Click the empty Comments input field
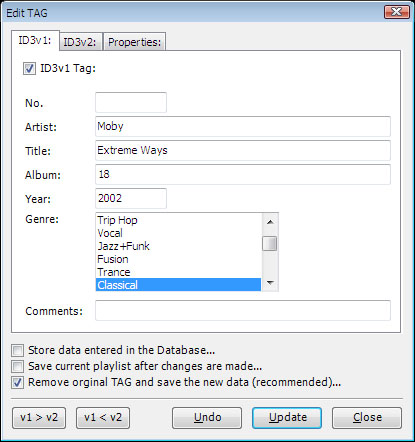 243,310
